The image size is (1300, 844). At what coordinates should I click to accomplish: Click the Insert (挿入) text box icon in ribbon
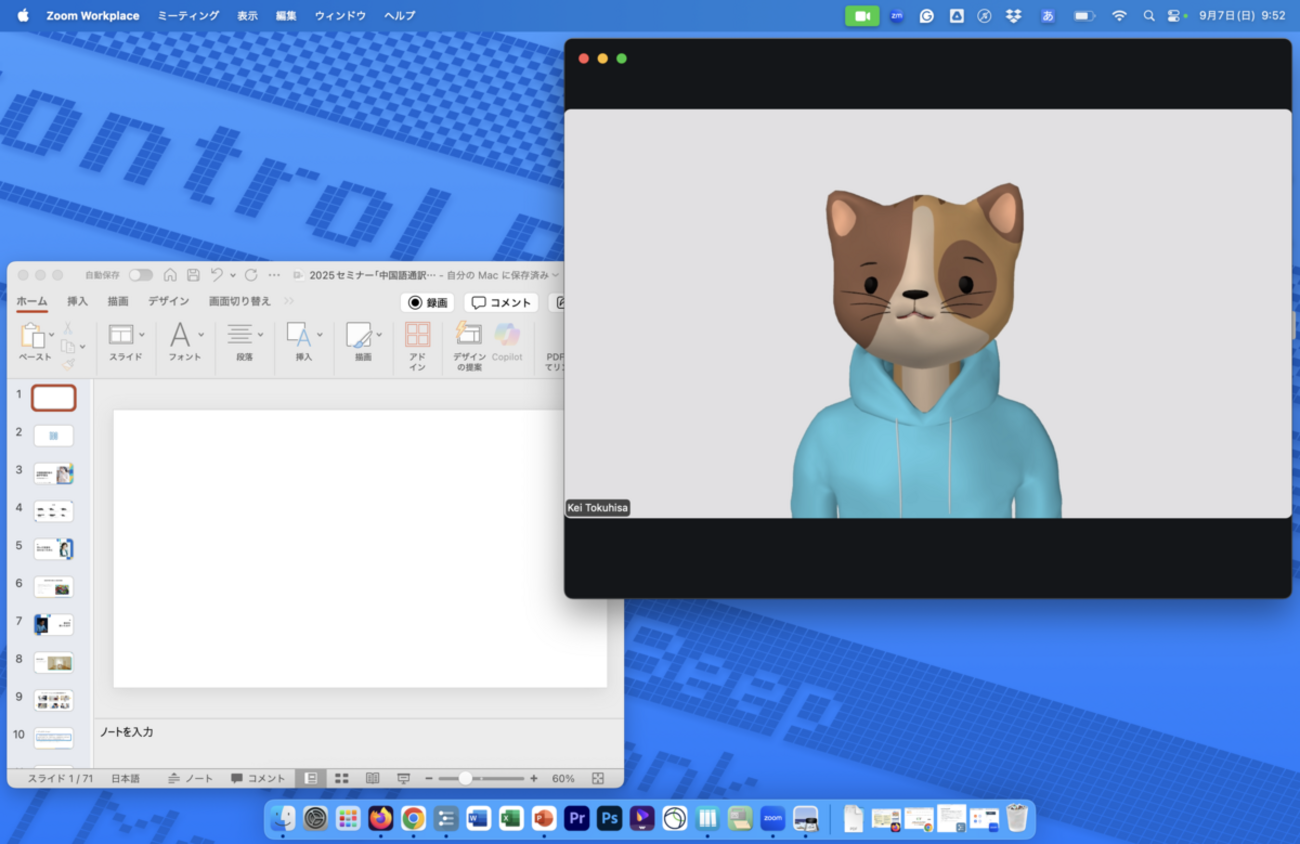tap(299, 334)
